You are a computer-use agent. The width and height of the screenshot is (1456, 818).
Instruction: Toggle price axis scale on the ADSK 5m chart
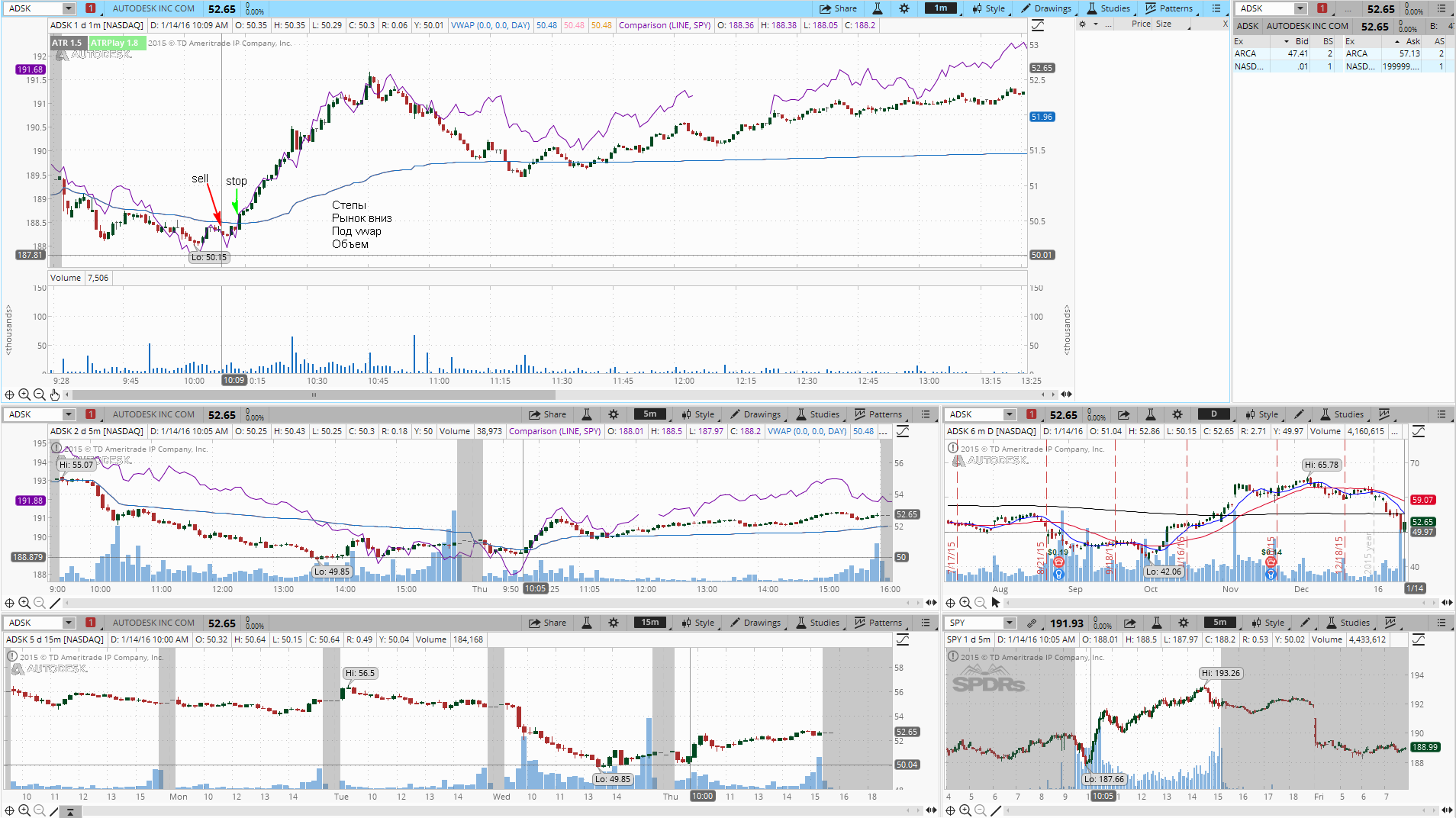click(903, 431)
